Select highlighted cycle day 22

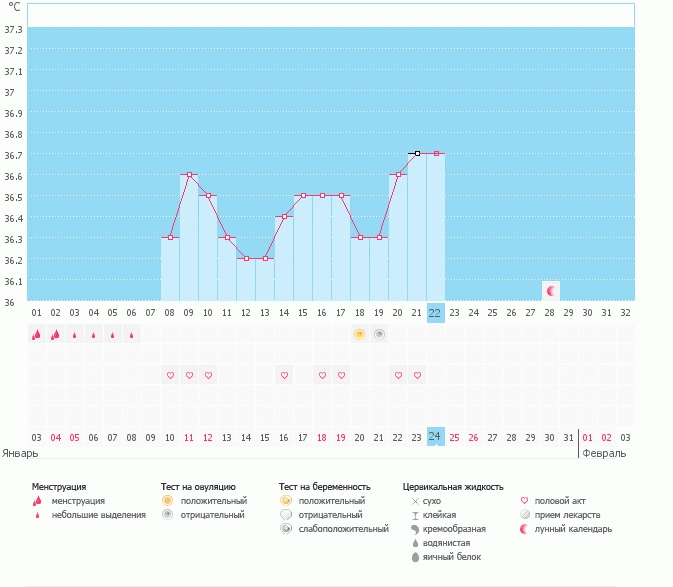click(436, 313)
